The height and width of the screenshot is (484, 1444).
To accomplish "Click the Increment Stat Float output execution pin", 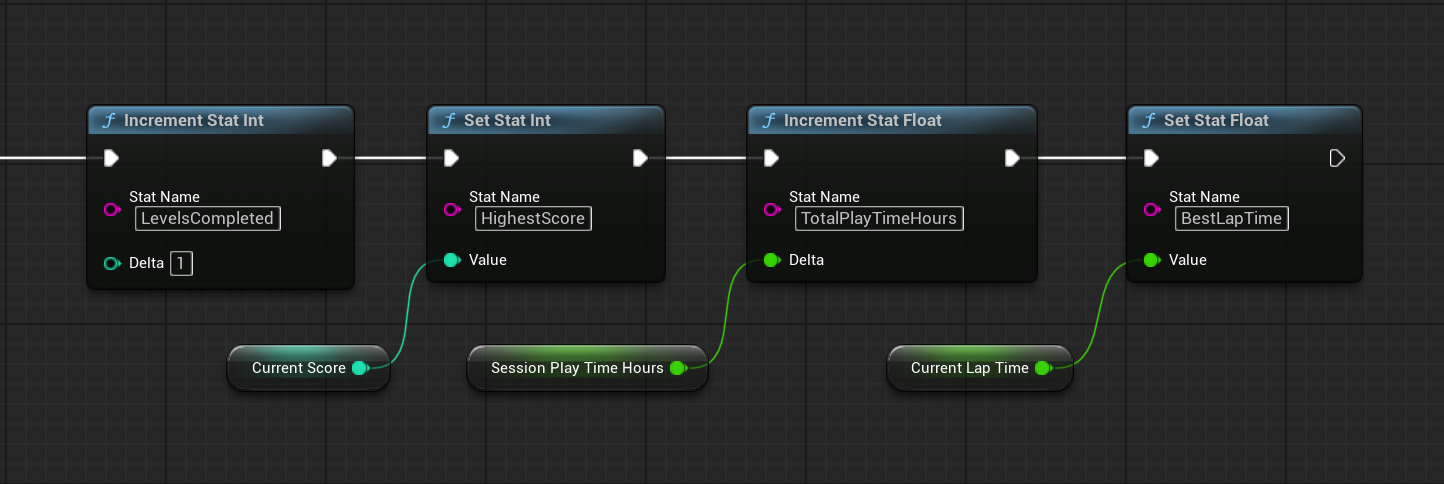I will pos(1012,158).
